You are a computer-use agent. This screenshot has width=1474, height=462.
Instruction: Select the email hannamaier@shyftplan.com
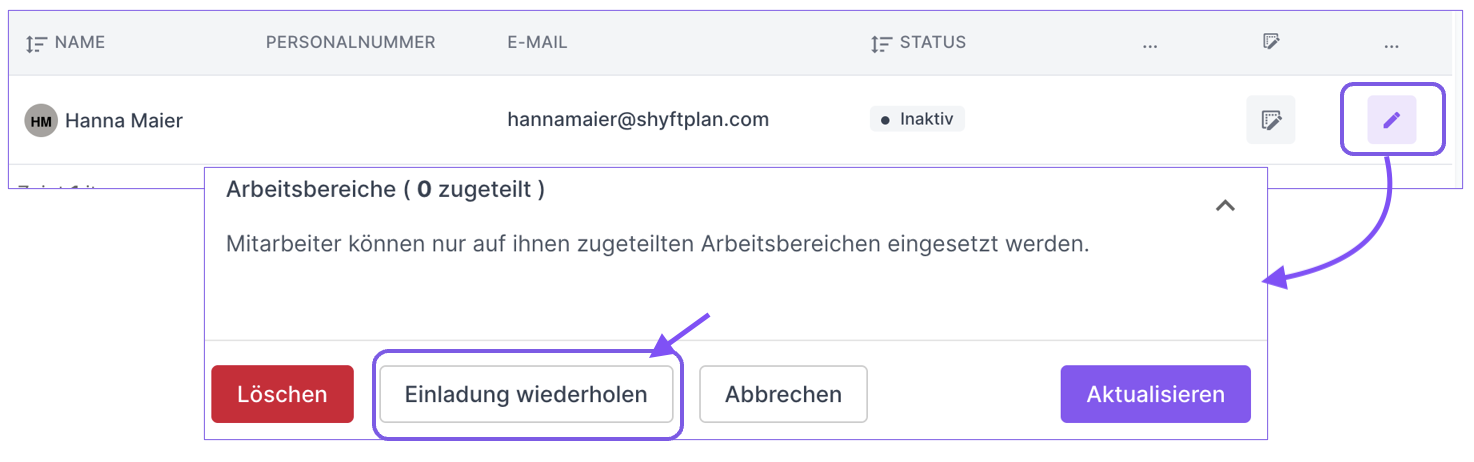638,120
